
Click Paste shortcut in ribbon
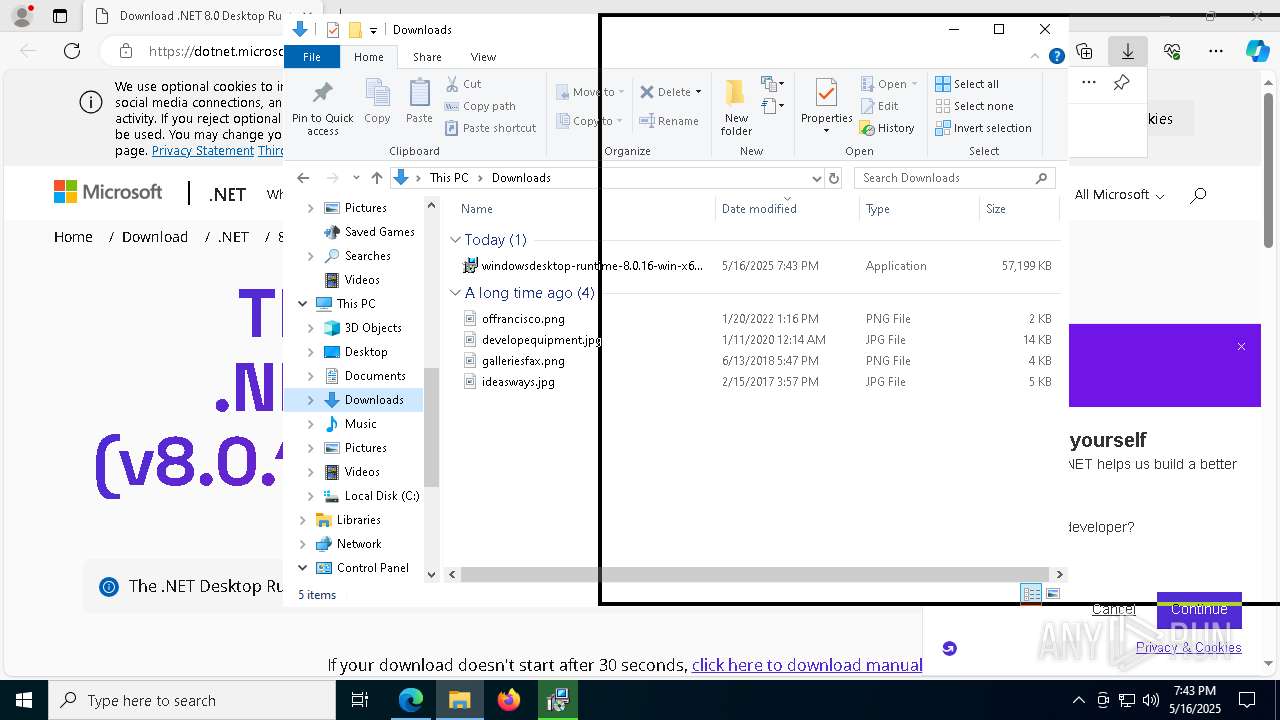pyautogui.click(x=490, y=128)
